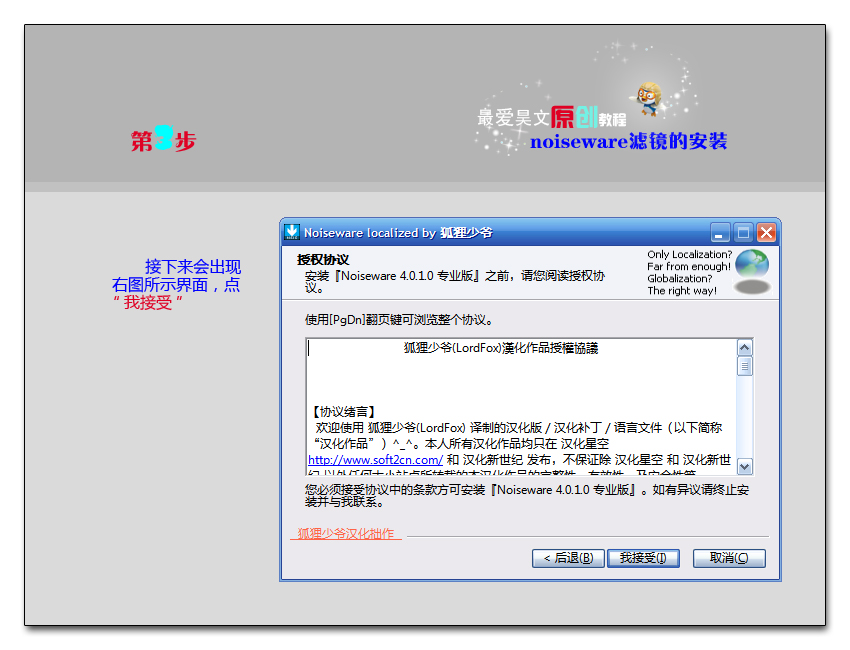Click the mascot character in the banner

tap(649, 98)
